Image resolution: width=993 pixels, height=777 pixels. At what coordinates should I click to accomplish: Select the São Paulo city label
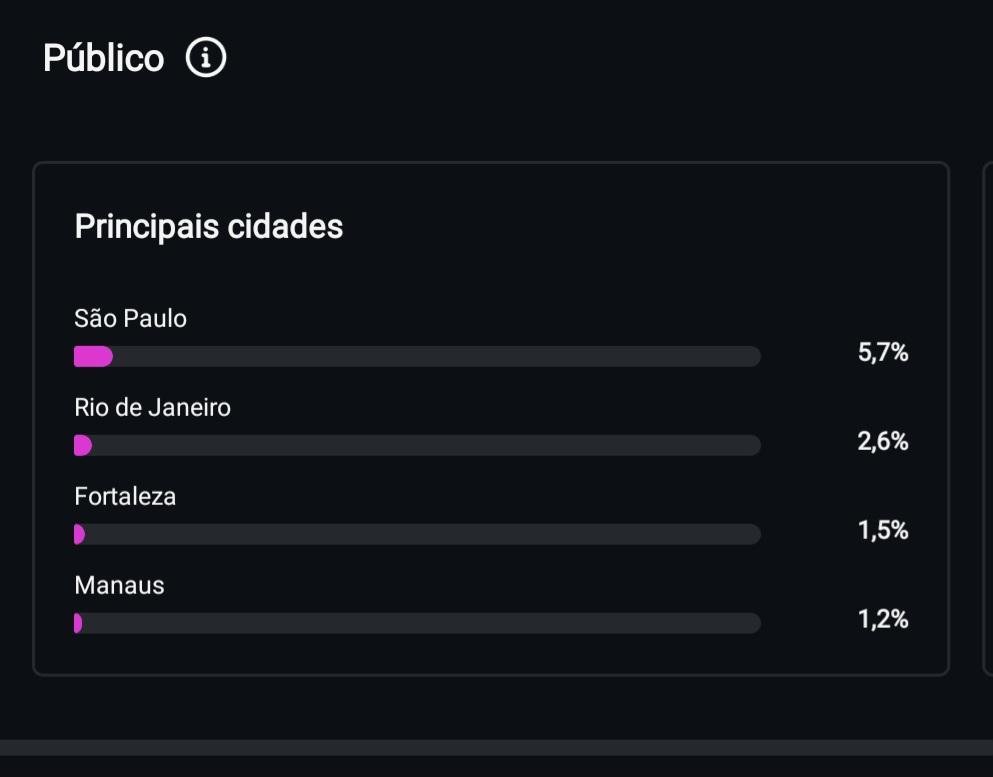click(x=130, y=319)
